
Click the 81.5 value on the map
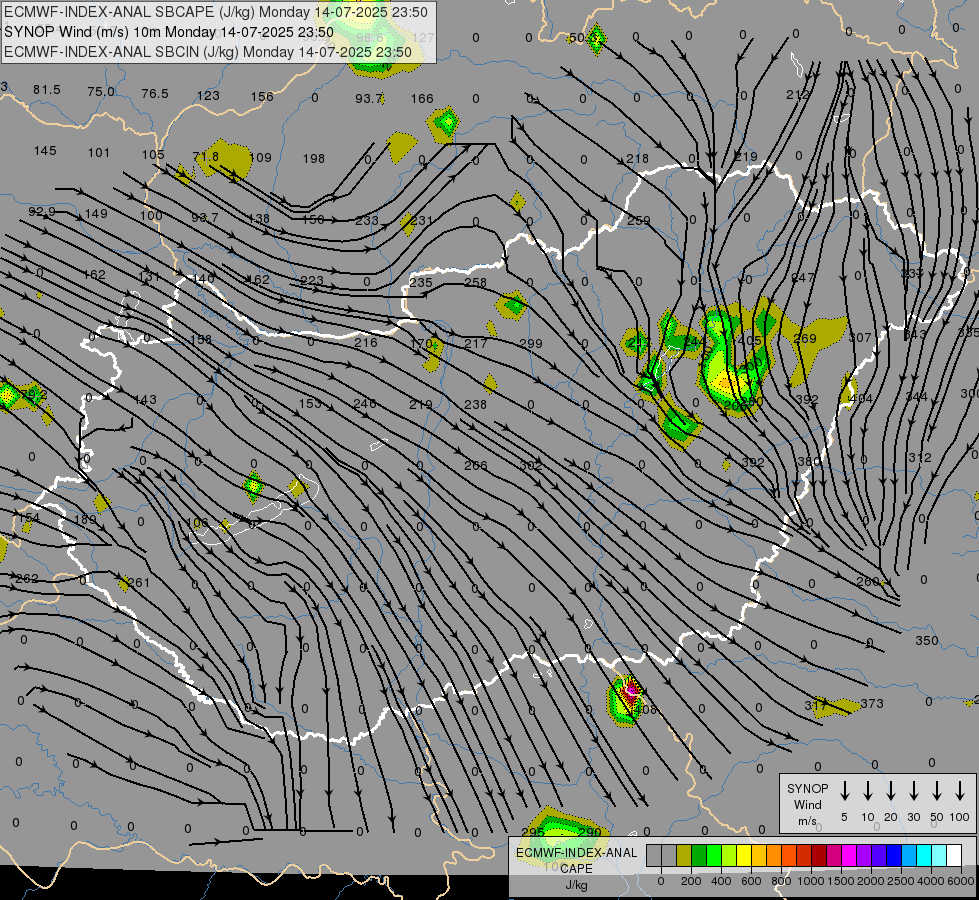pos(47,90)
